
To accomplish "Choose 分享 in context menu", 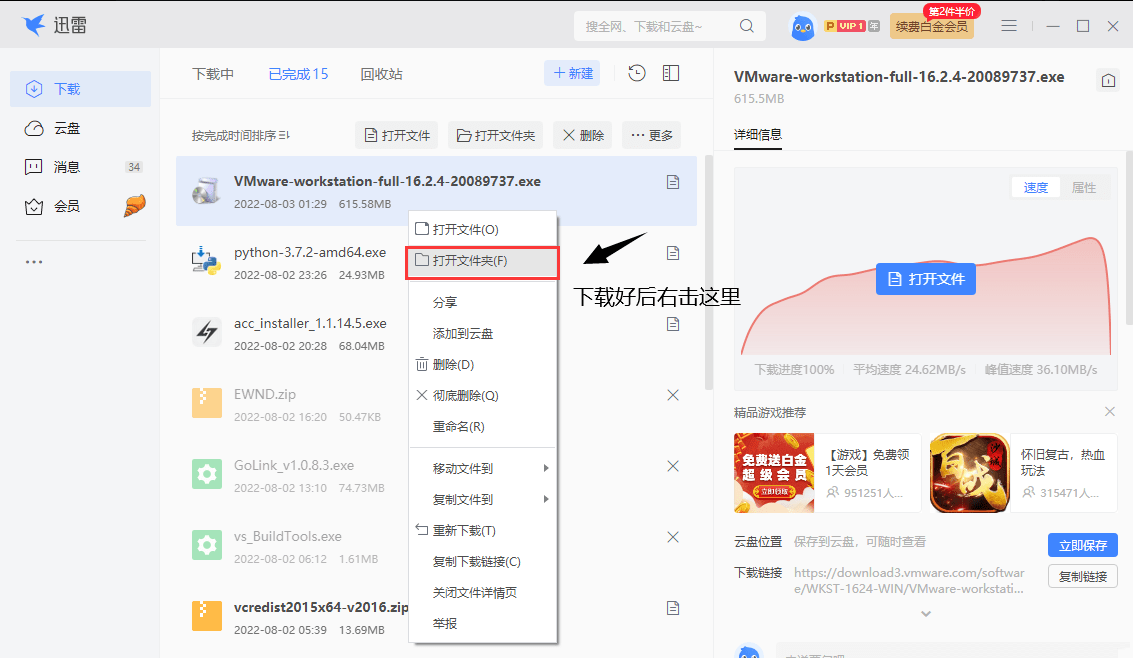I will [483, 302].
